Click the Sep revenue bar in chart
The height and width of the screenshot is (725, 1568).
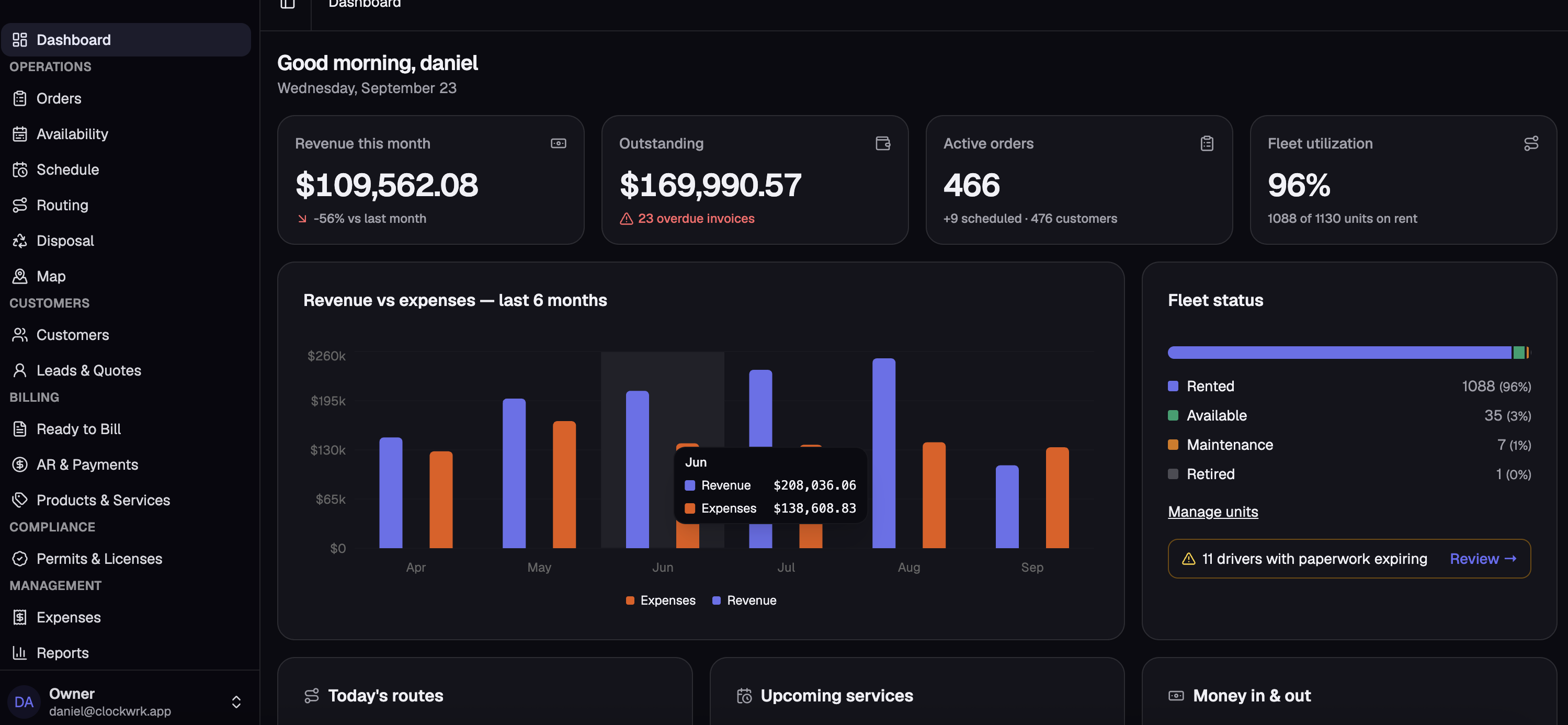pos(1007,506)
